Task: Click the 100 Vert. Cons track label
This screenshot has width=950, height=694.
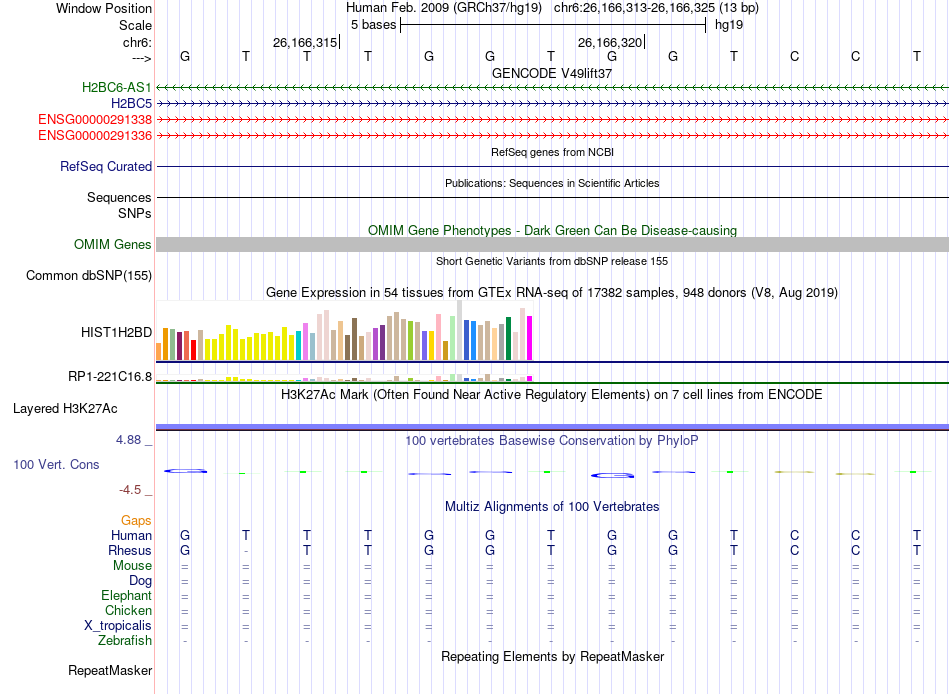Action: point(56,464)
